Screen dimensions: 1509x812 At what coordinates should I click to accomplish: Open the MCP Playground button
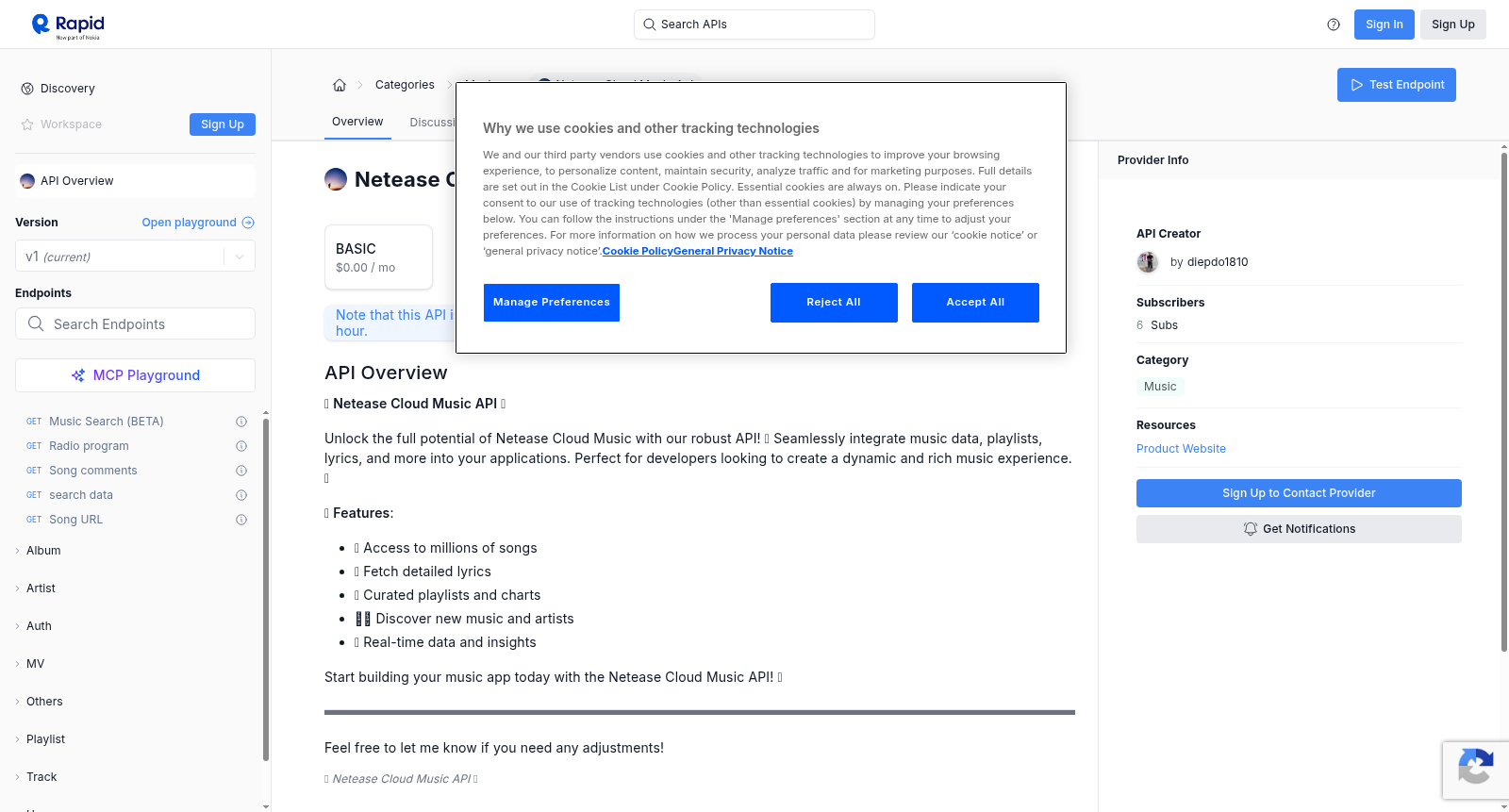click(135, 375)
